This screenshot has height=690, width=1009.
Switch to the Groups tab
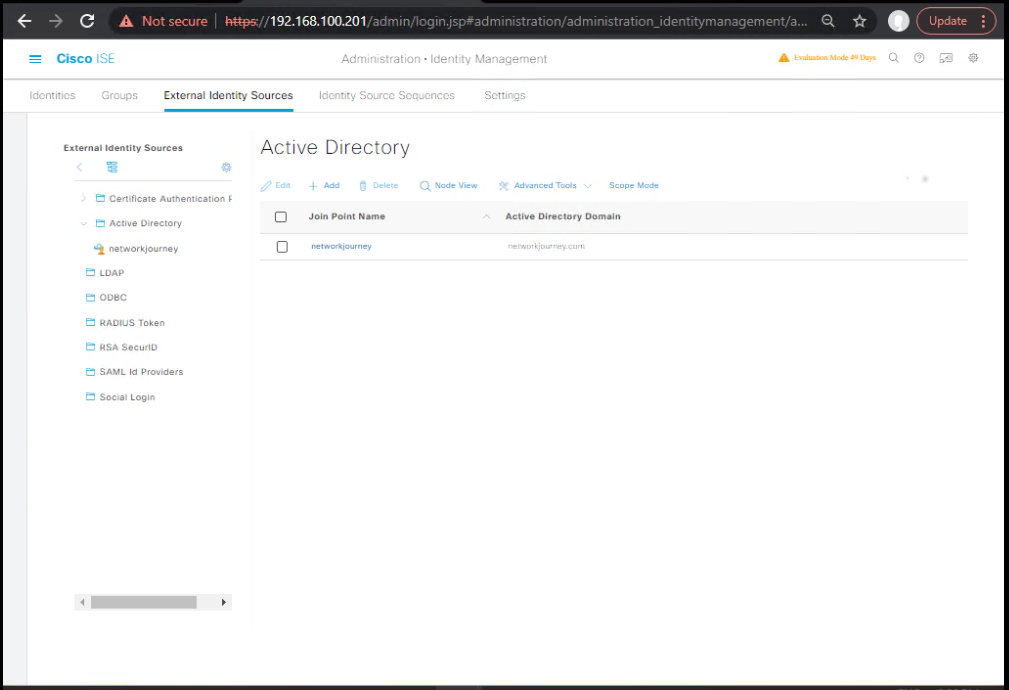click(120, 95)
